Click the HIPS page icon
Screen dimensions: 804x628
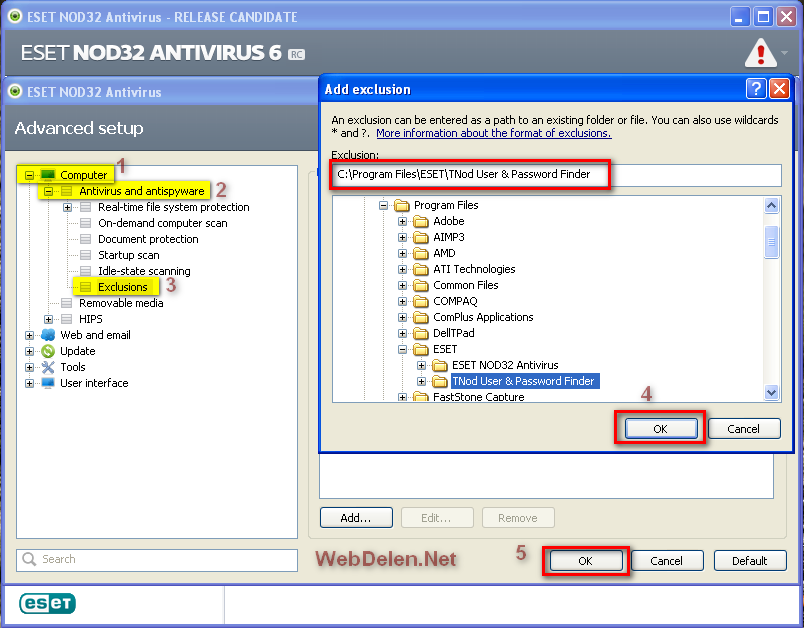(67, 319)
